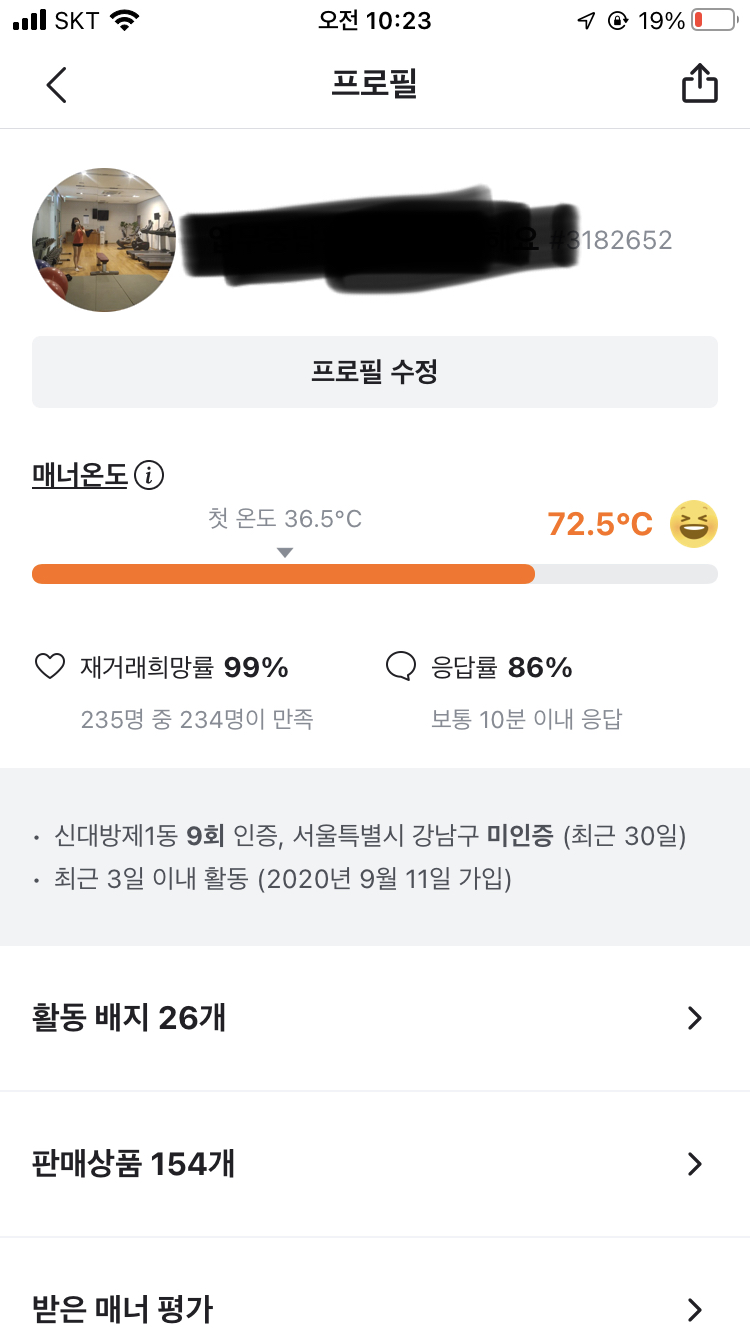Tap the 72.5°C temperature value
Screen dimensions: 750x1334
pyautogui.click(x=600, y=524)
